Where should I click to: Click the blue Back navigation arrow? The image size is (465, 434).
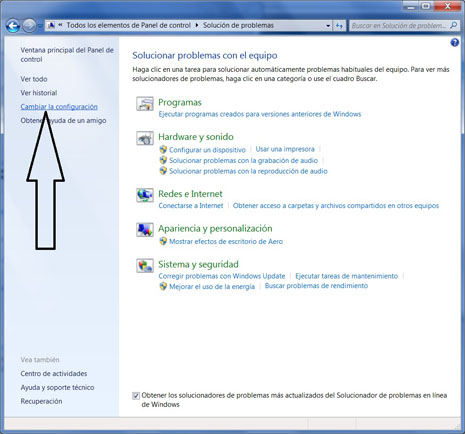(13, 25)
